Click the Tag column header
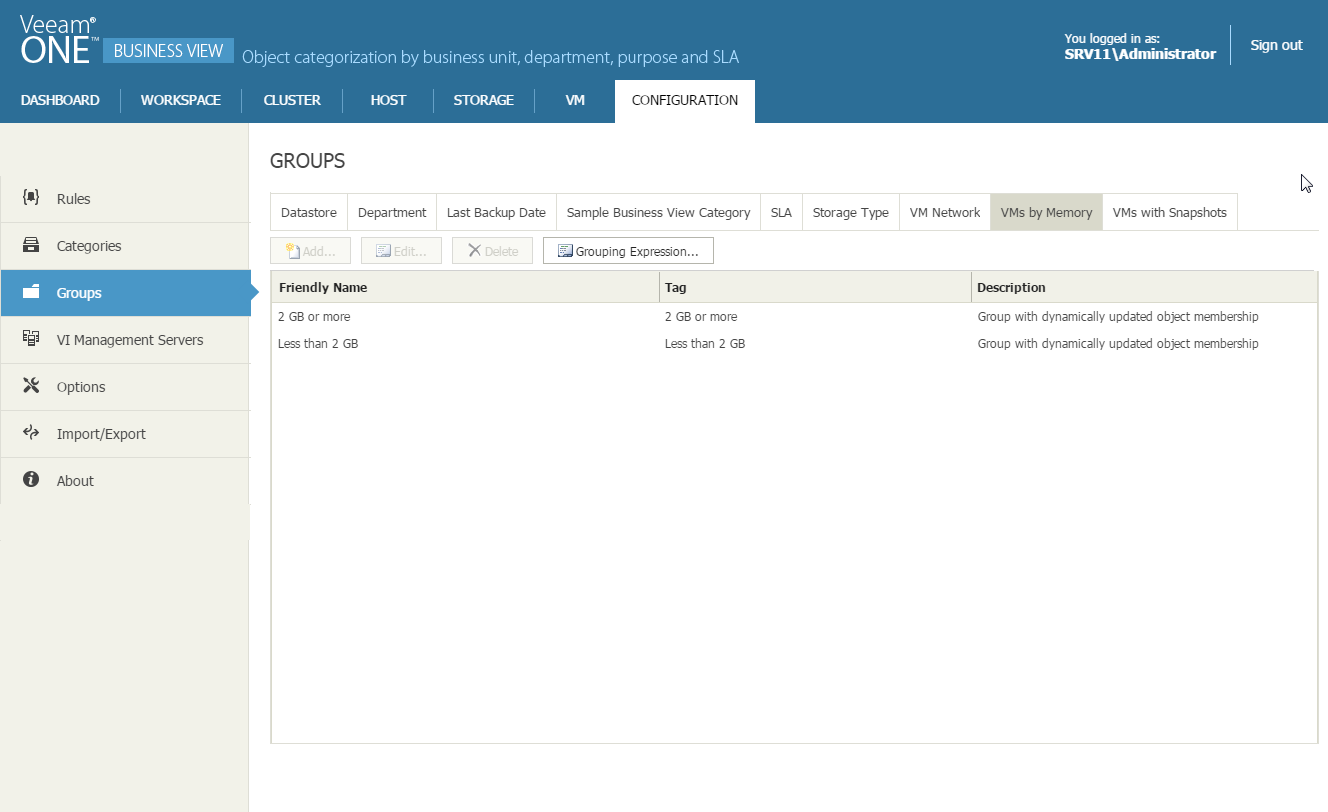Screen dimensions: 1328x812 [676, 287]
